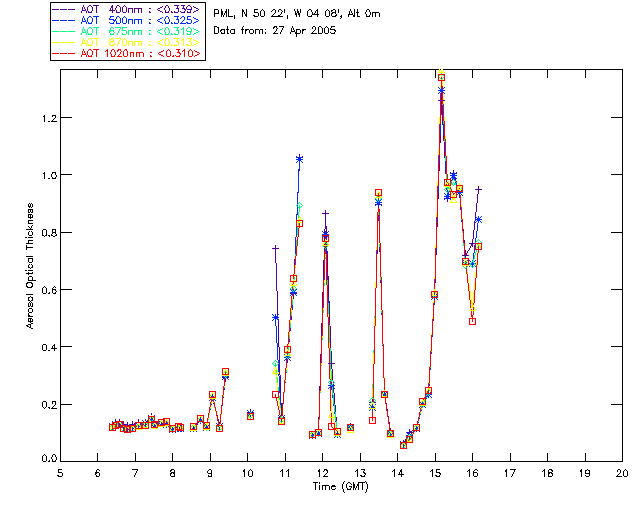Click the x-axis label 17
Screen dimensions: 640x512
click(510, 473)
